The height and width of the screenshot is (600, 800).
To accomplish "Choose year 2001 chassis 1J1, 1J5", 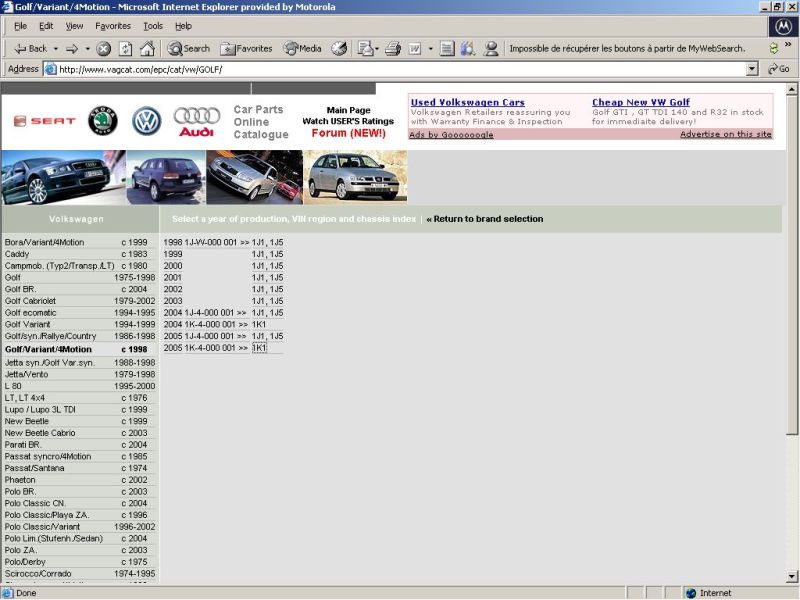I will (267, 278).
